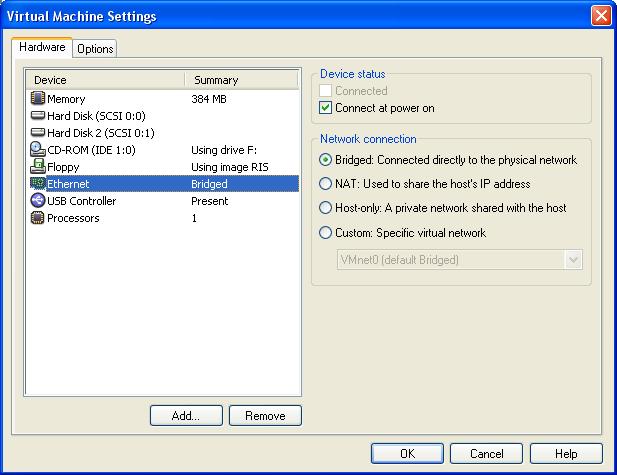Select Custom specific virtual network option
Viewport: 617px width, 475px height.
click(x=325, y=233)
